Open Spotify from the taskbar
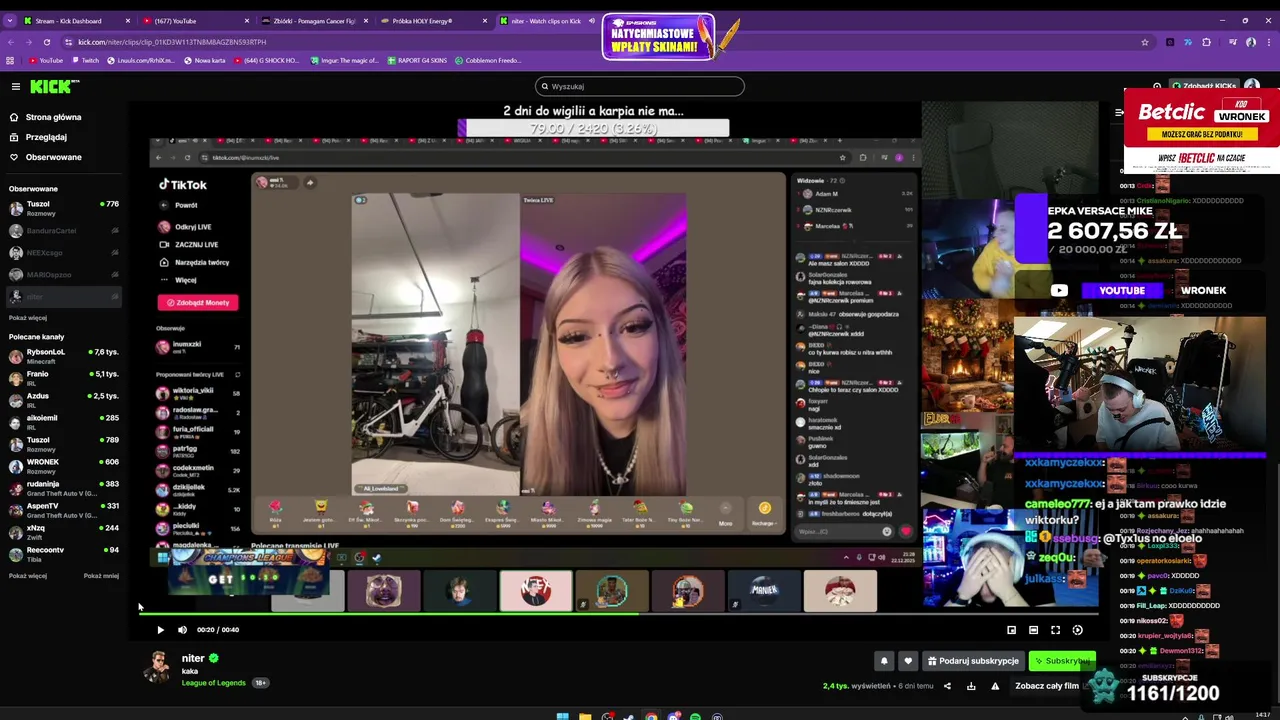The image size is (1280, 720). pyautogui.click(x=695, y=716)
